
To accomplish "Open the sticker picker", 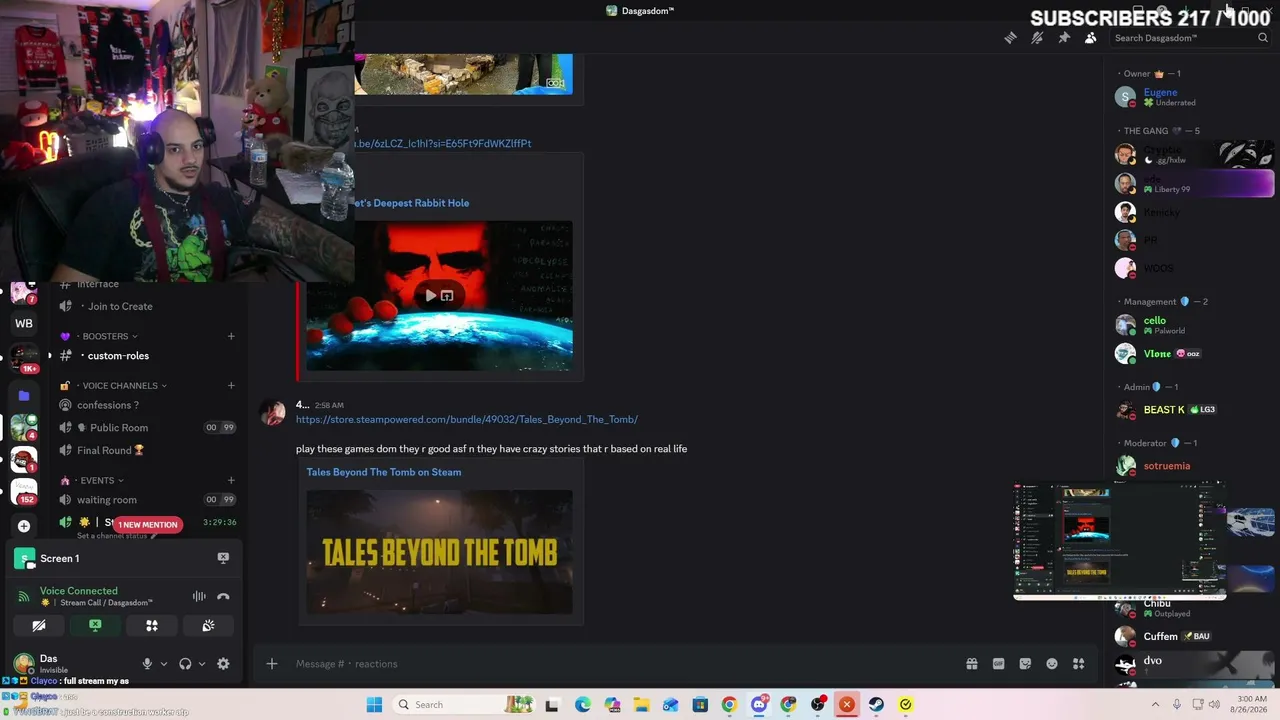I will (x=1025, y=664).
